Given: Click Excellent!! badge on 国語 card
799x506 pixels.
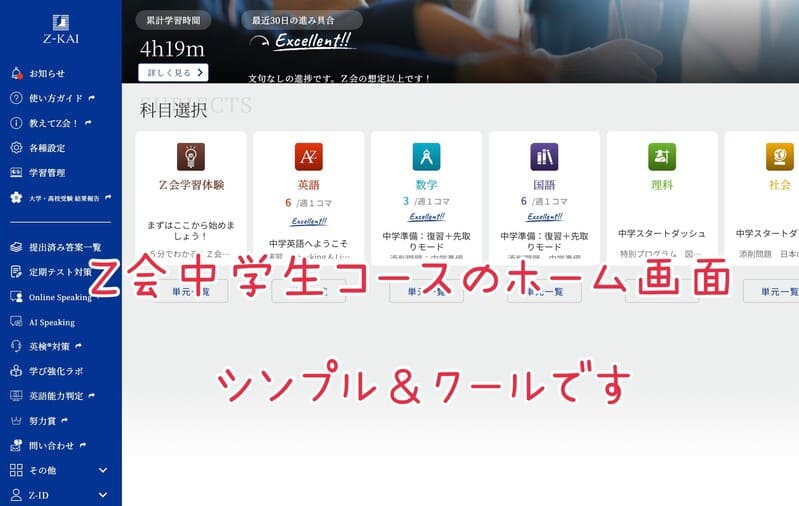Looking at the screenshot, I should [544, 217].
